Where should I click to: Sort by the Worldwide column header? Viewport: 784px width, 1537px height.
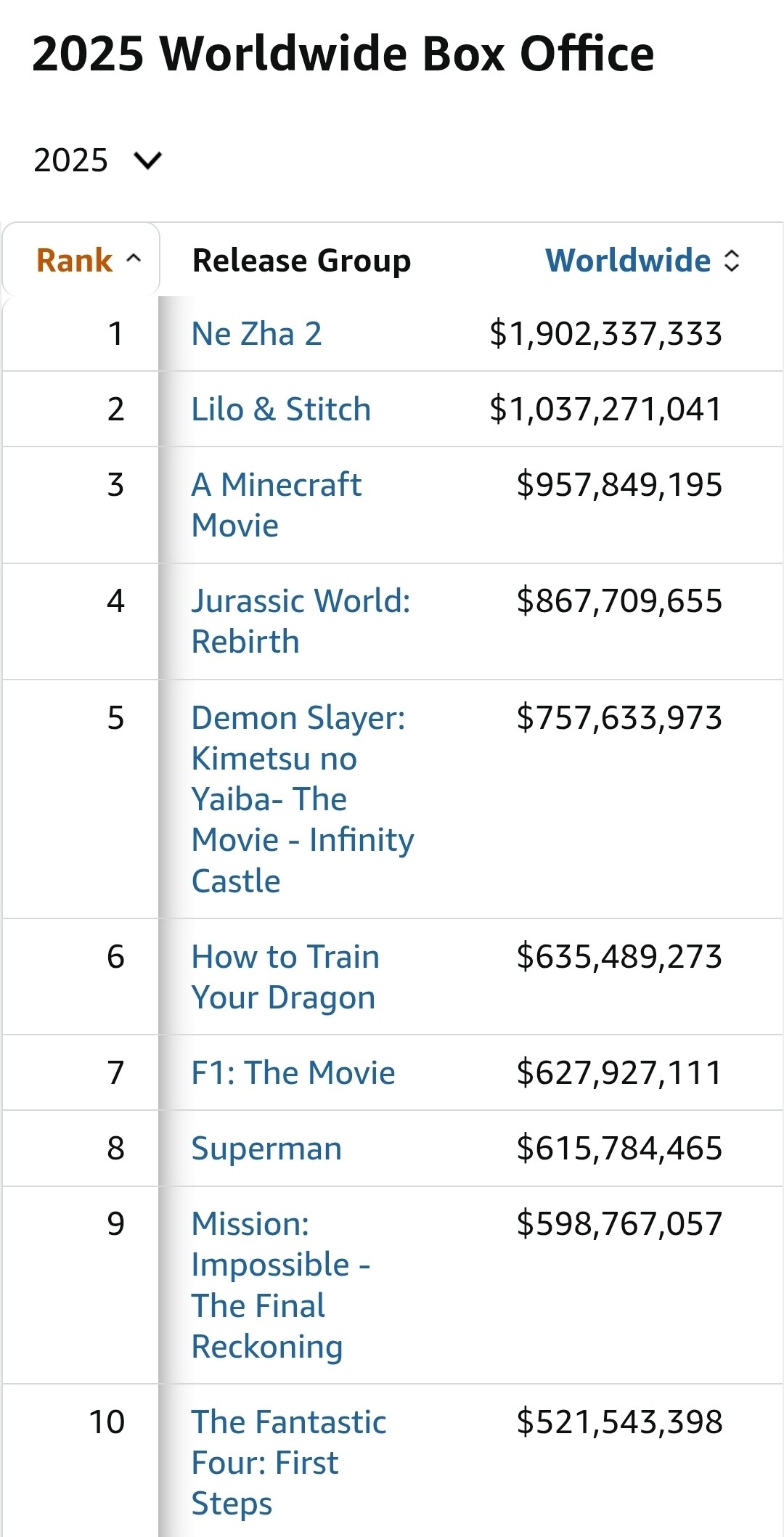coord(628,261)
